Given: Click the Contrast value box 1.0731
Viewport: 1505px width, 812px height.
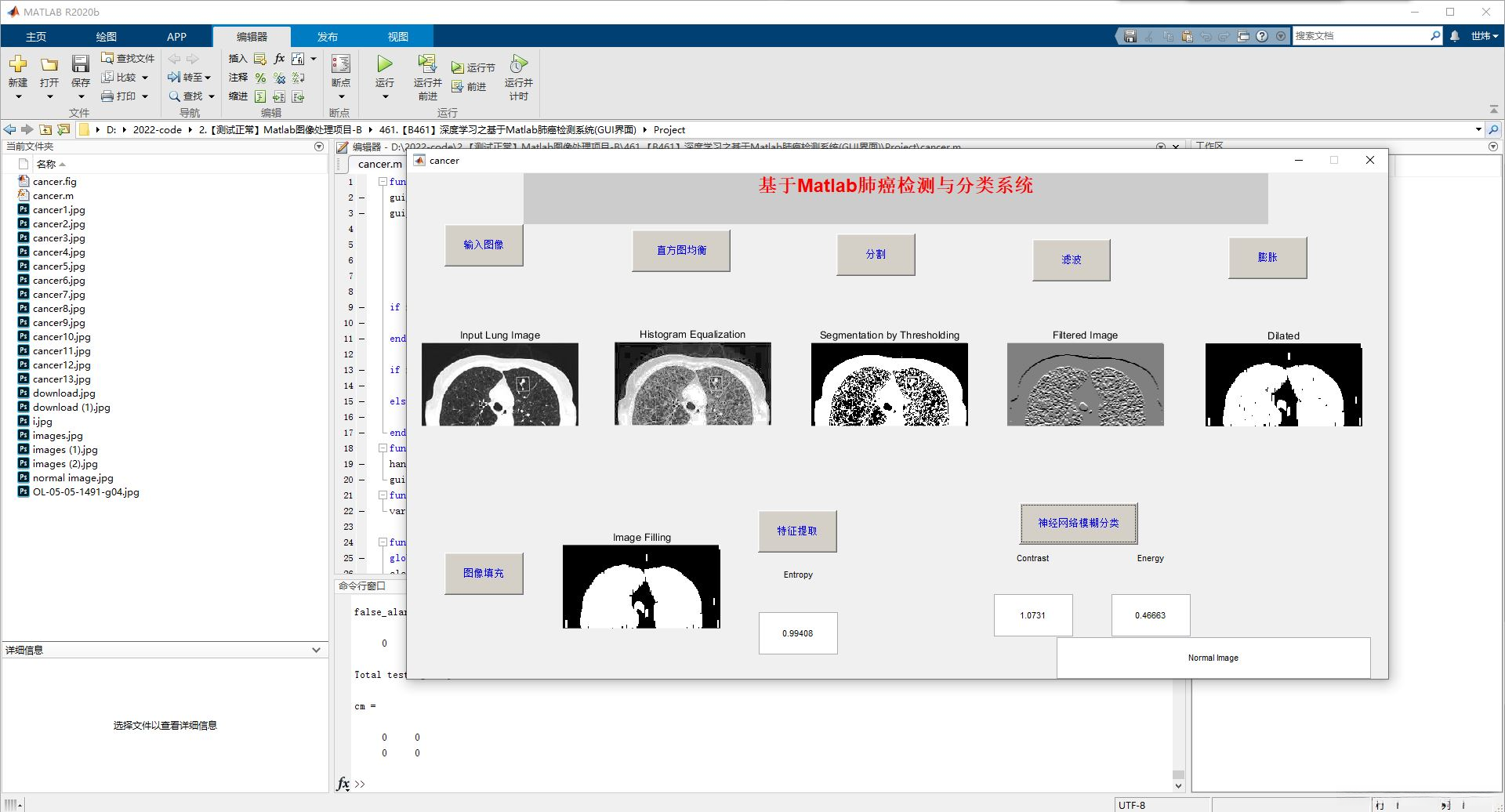Looking at the screenshot, I should (1033, 615).
